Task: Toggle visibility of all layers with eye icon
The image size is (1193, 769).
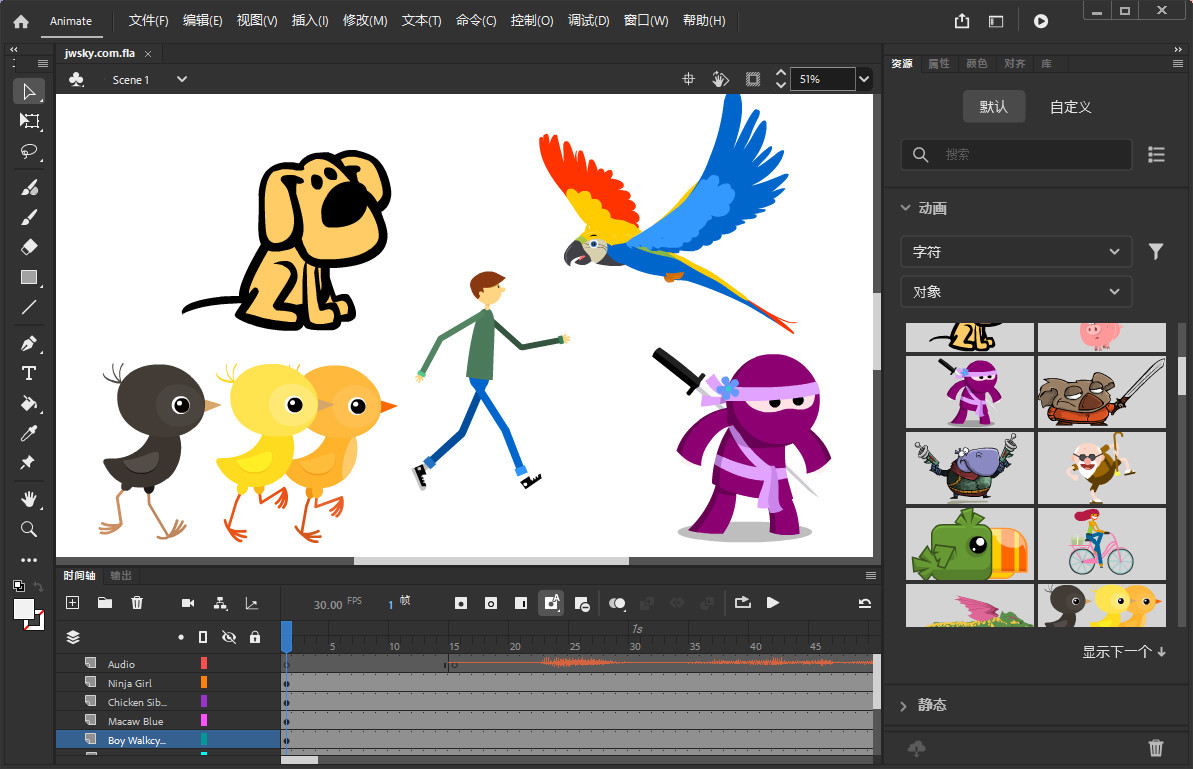Action: click(x=230, y=636)
